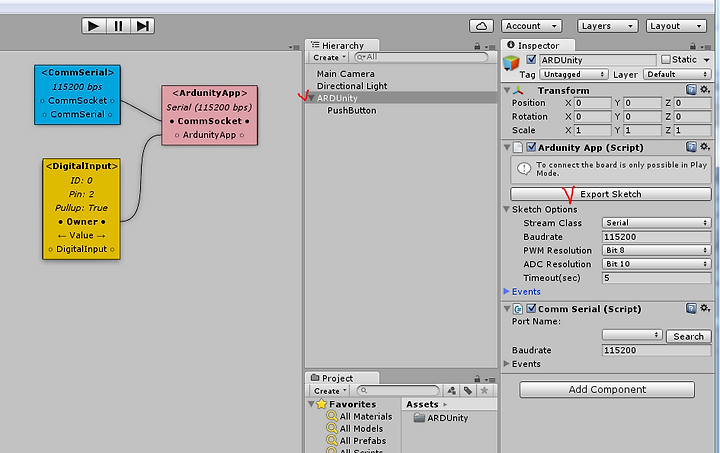
Task: Collapse the Sketch Options section
Action: [506, 209]
